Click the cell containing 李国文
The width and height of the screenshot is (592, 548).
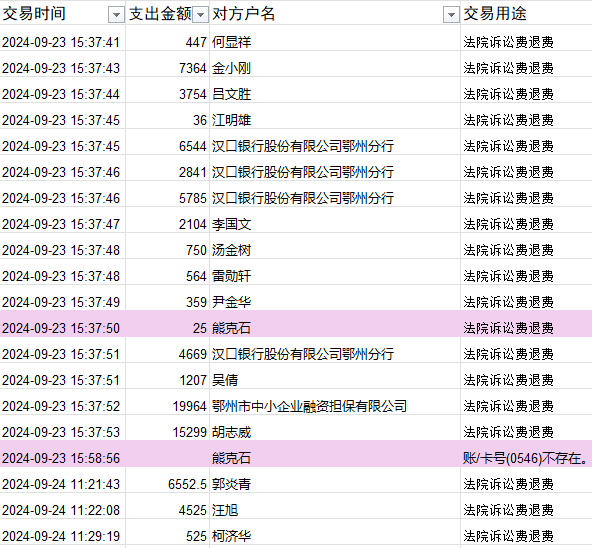(x=335, y=224)
